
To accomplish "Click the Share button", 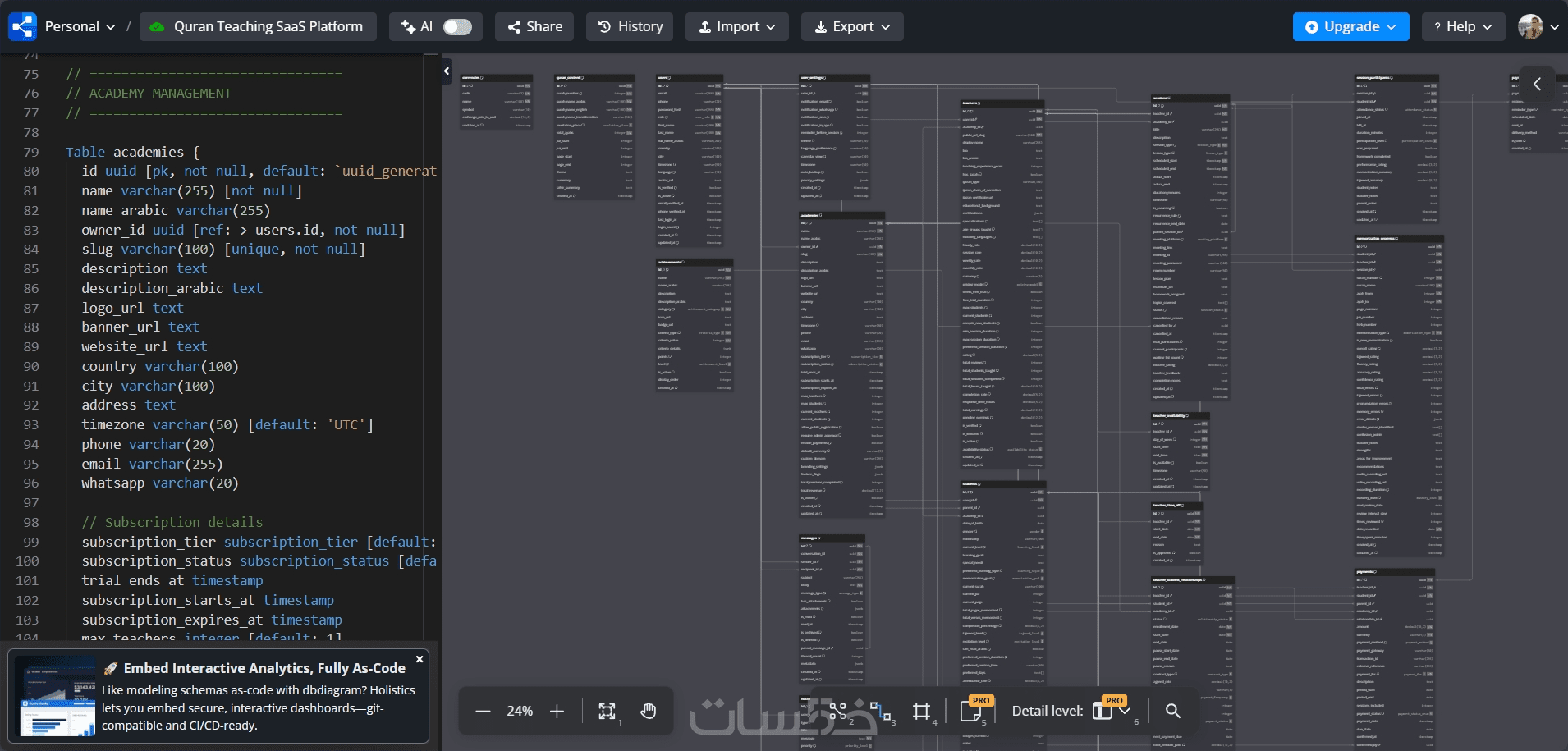I will (534, 27).
